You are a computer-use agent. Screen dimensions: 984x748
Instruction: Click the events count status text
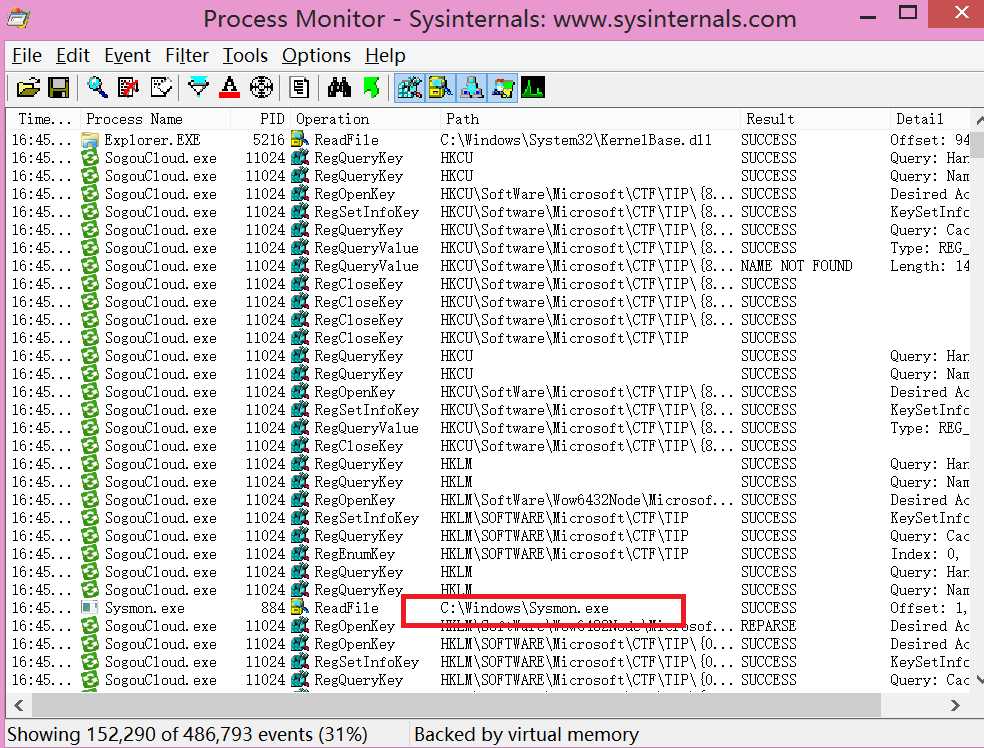click(187, 734)
